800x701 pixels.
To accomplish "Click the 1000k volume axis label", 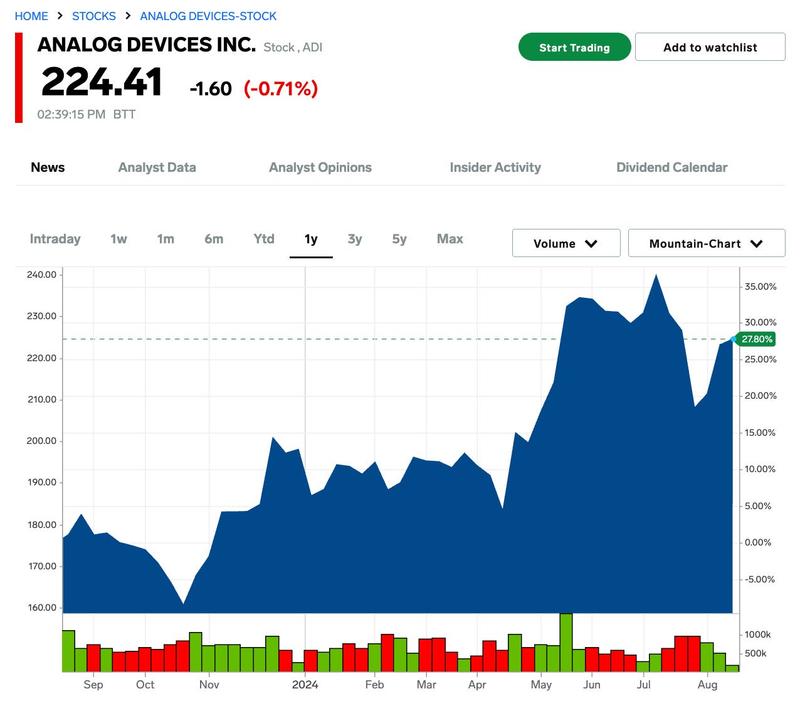I will (758, 634).
